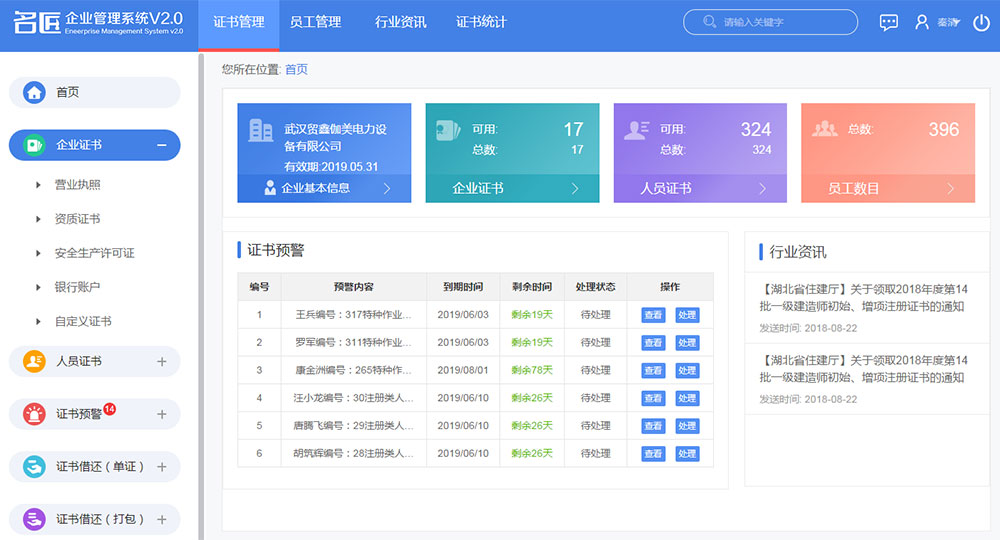The image size is (1000, 540).
Task: Click the home icon in sidebar
Action: pyautogui.click(x=35, y=92)
